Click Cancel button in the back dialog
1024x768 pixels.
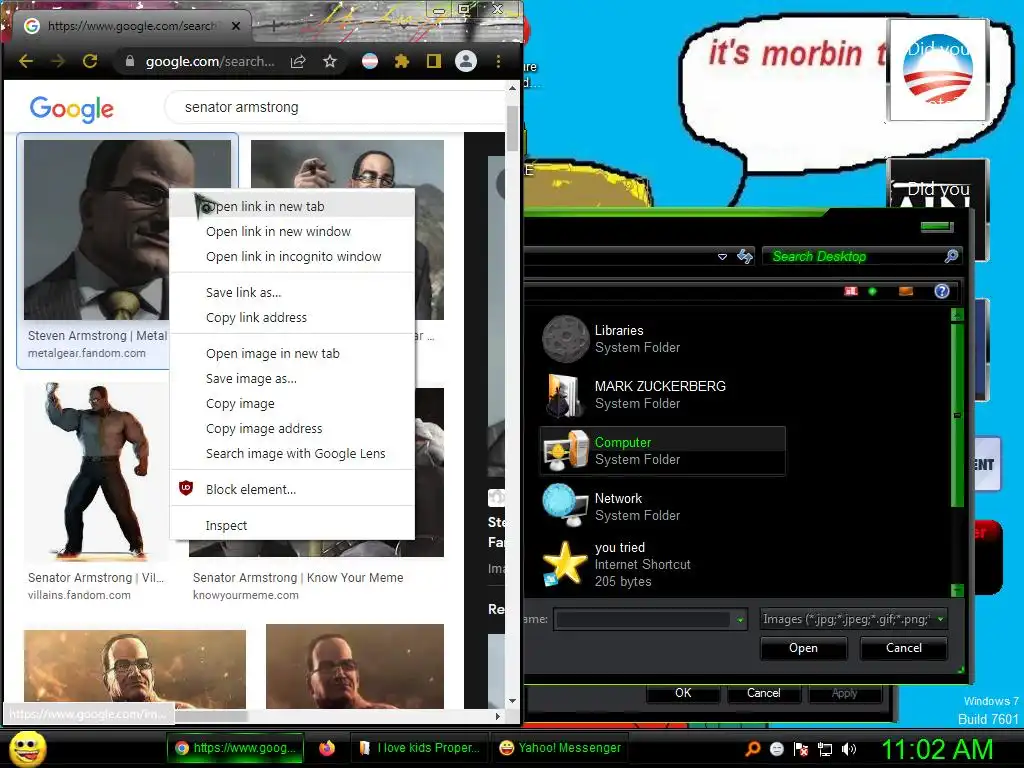pyautogui.click(x=763, y=693)
